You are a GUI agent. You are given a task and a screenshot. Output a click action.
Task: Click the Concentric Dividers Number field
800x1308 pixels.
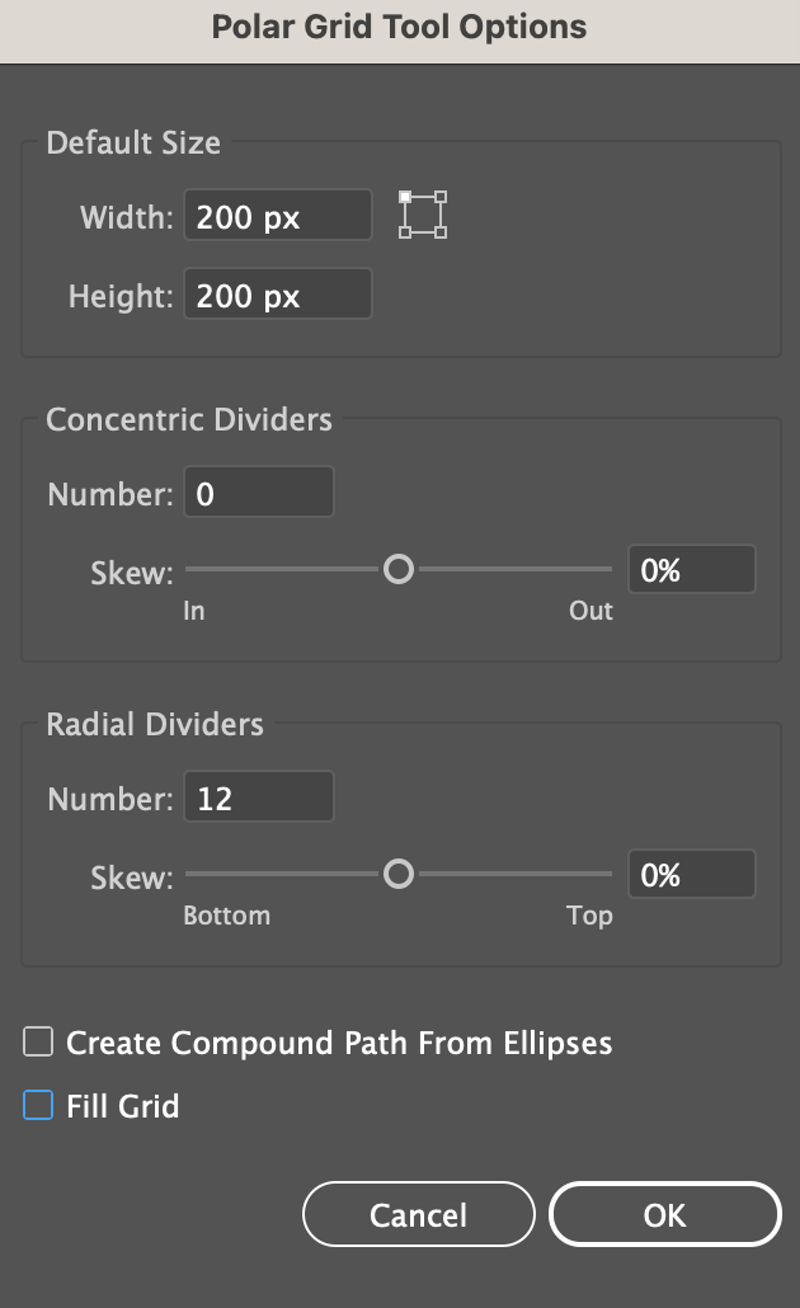[258, 491]
